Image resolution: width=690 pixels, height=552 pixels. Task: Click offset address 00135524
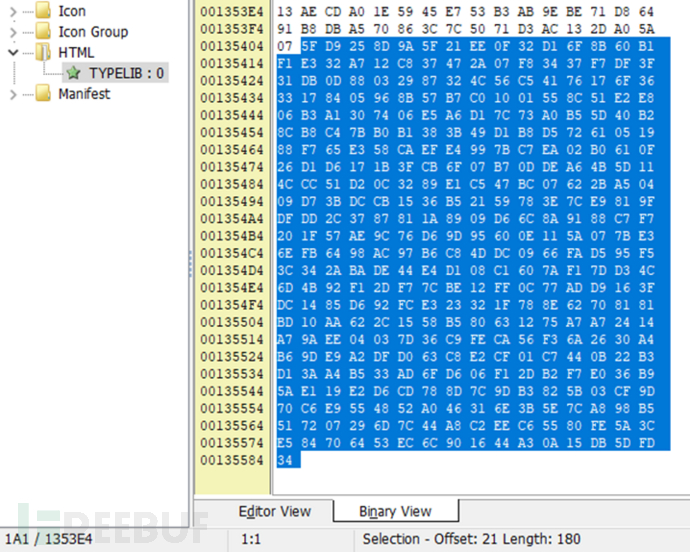(x=232, y=357)
